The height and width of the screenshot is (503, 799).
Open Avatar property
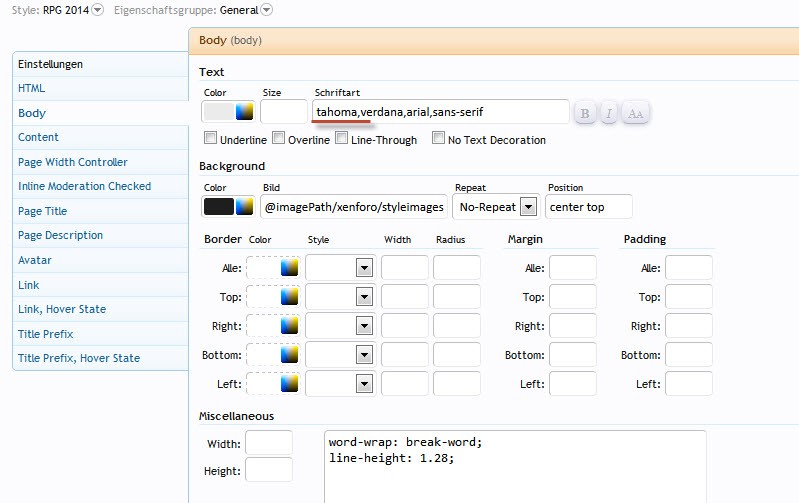pyautogui.click(x=100, y=260)
